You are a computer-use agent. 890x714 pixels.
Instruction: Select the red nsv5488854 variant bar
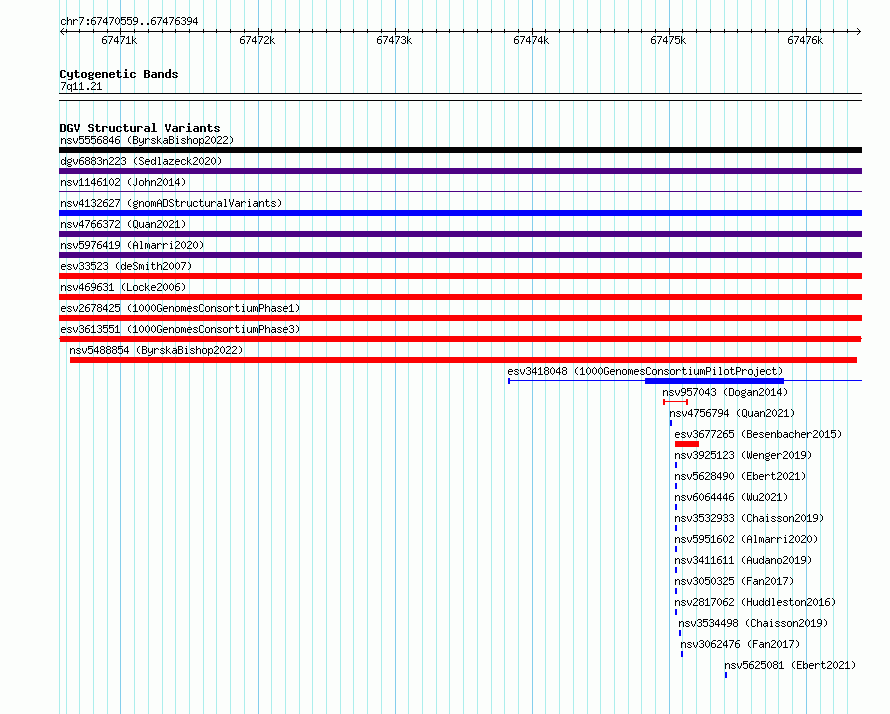[x=463, y=360]
